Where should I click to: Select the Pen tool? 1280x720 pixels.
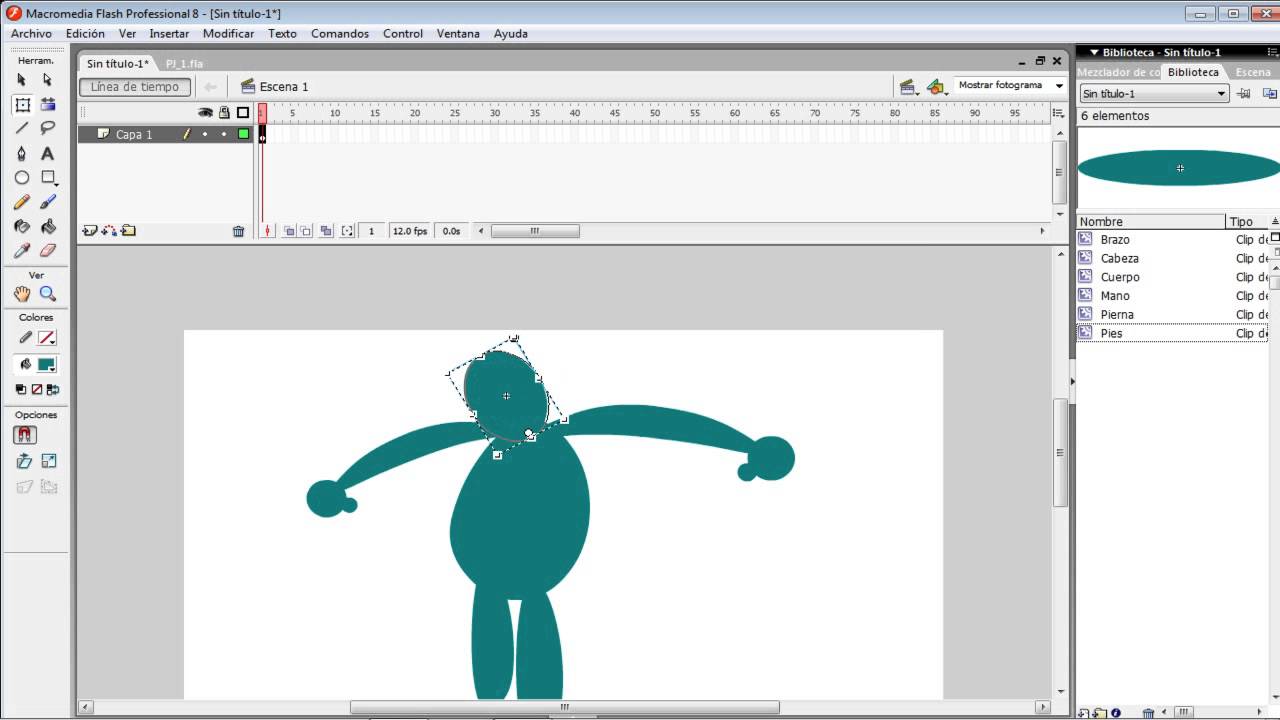tap(22, 153)
